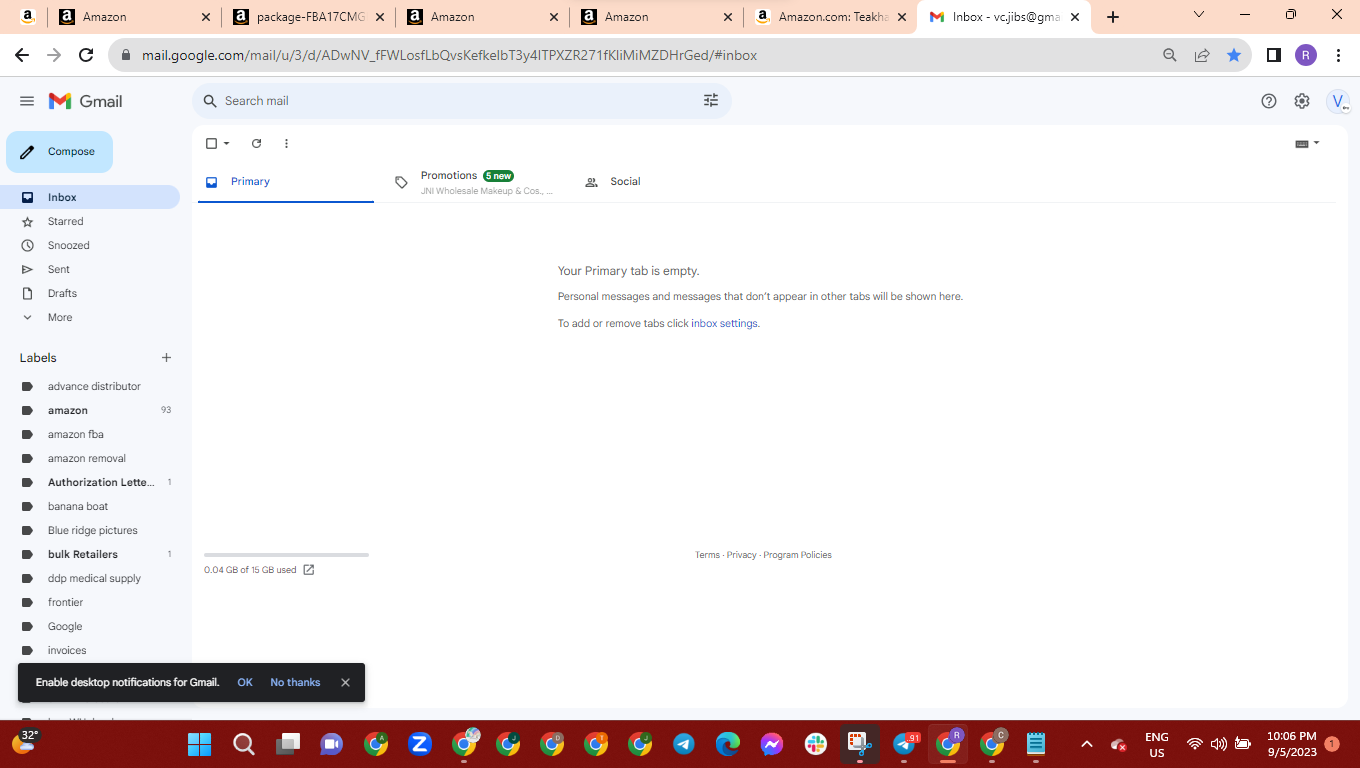Share this page from the address bar
1360x768 pixels.
click(x=1202, y=56)
